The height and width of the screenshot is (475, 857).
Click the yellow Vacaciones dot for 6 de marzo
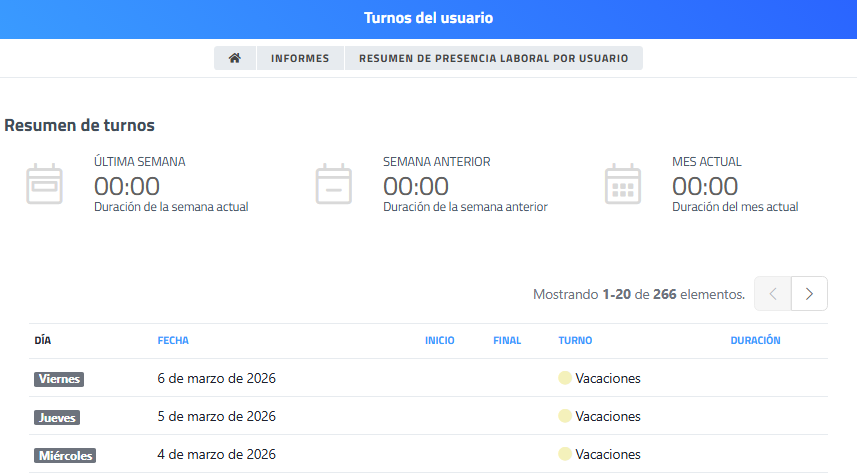point(565,379)
